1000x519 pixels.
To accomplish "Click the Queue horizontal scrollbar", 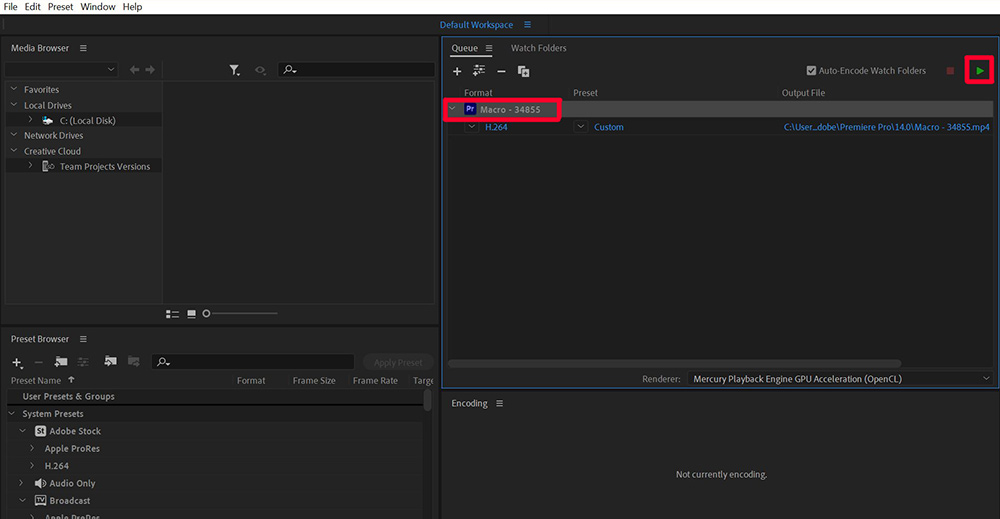I will tap(675, 363).
